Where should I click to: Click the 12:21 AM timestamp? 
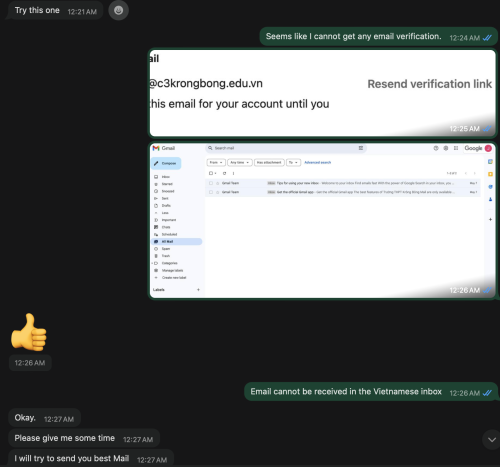click(x=82, y=12)
